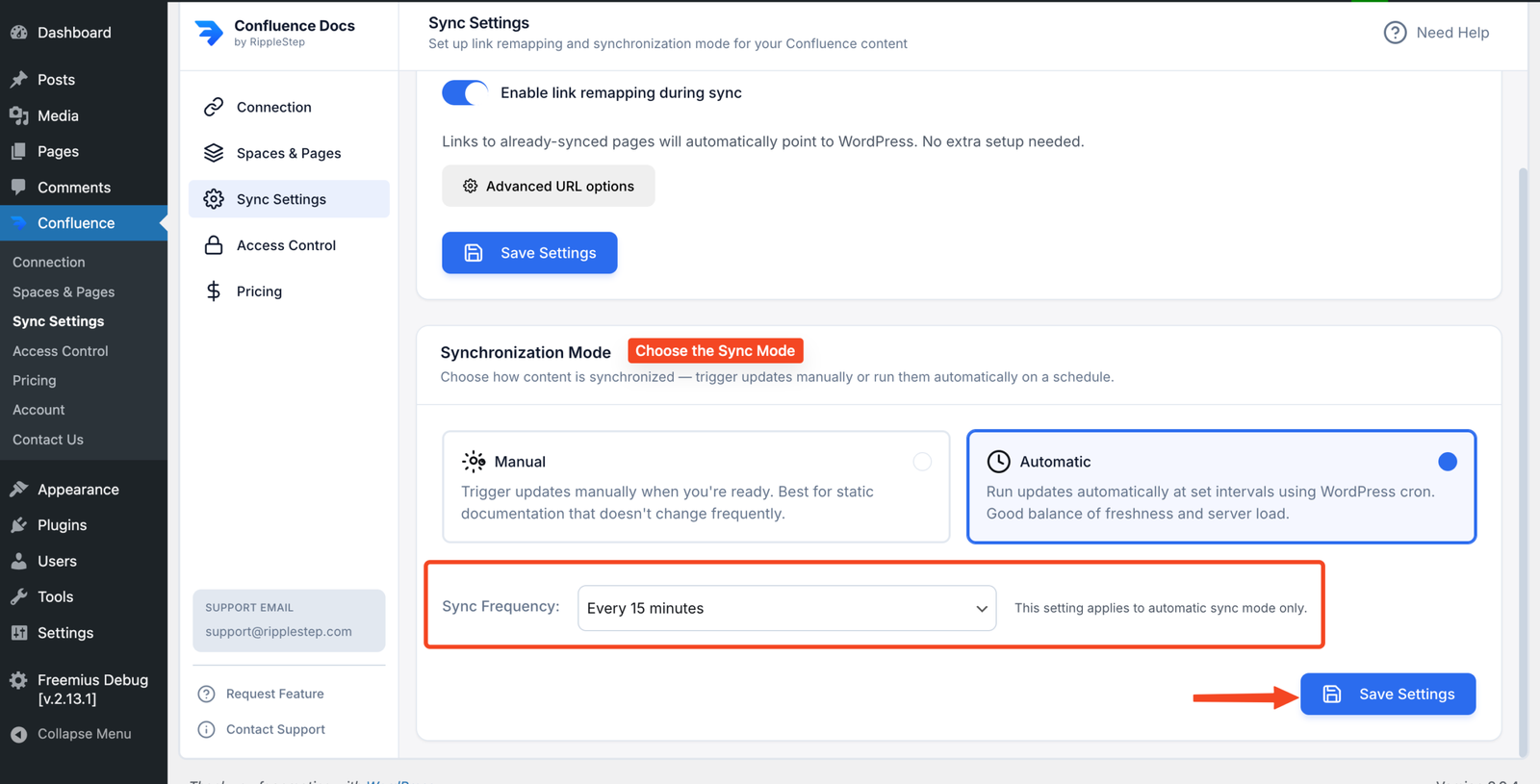Click the Manual mode gear icon
The width and height of the screenshot is (1540, 784).
[474, 462]
